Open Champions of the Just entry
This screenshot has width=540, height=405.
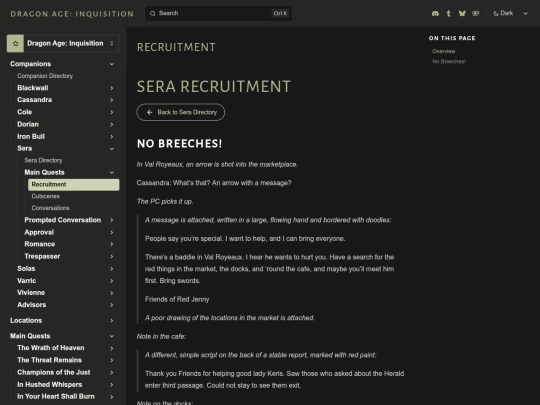point(54,373)
